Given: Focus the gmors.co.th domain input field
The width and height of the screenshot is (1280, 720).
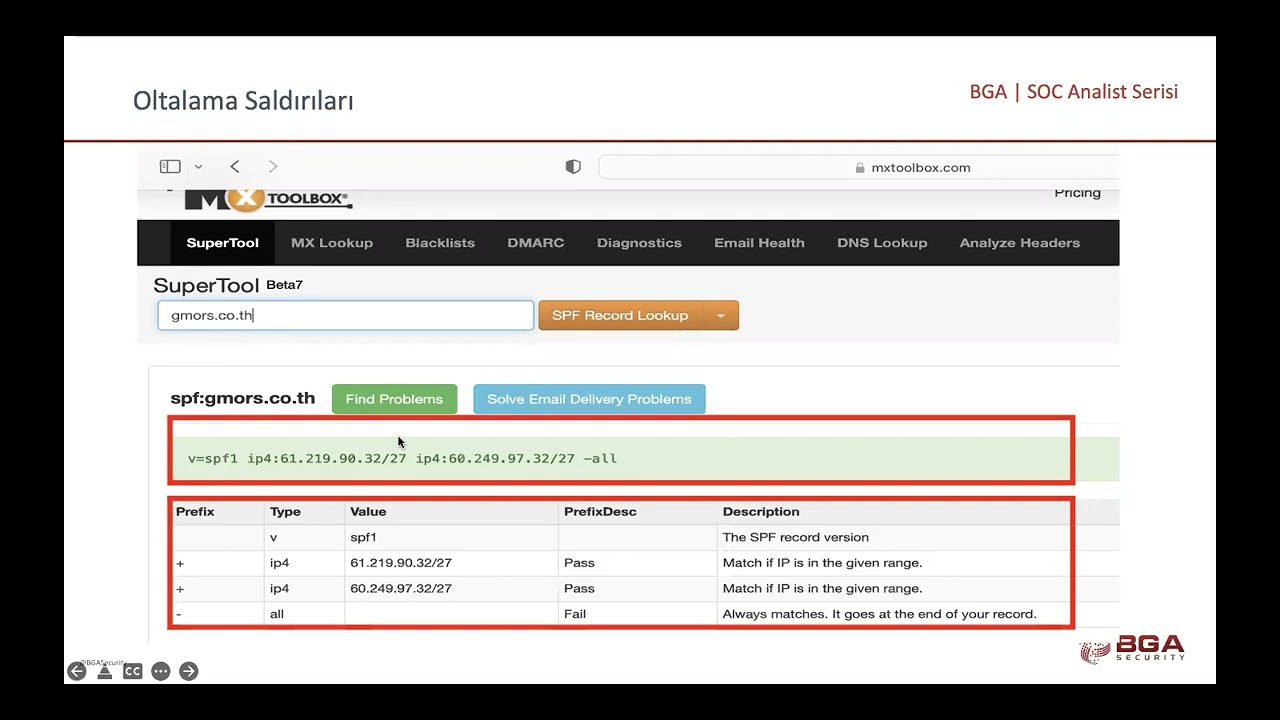Looking at the screenshot, I should (345, 315).
